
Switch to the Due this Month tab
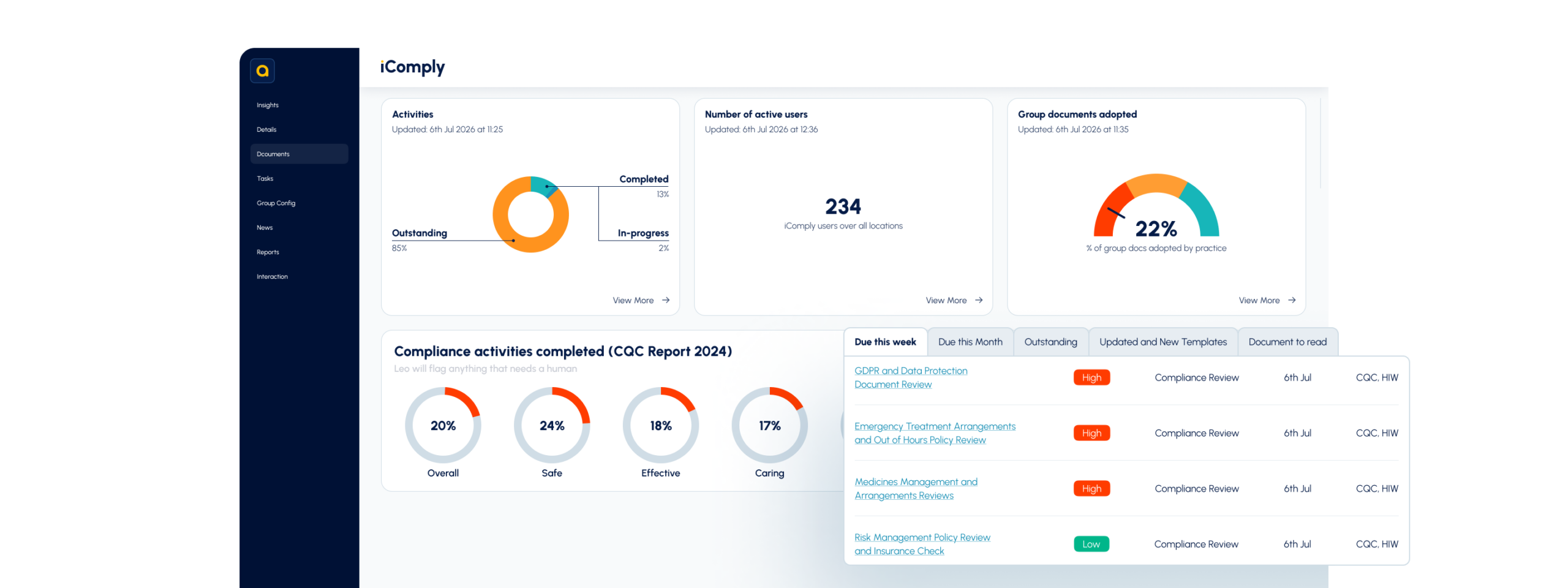[x=970, y=342]
